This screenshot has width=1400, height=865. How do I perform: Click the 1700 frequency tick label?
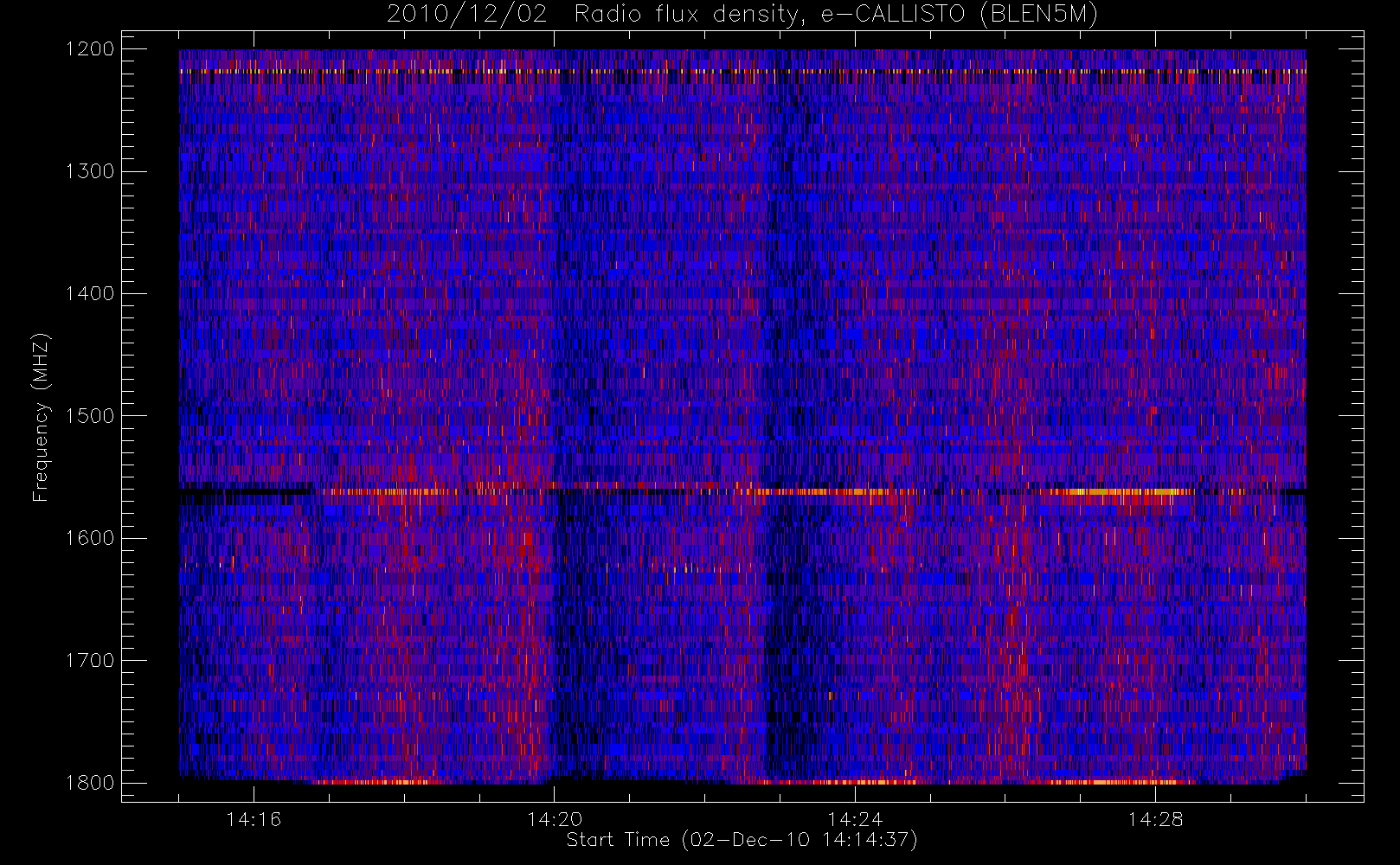(89, 660)
